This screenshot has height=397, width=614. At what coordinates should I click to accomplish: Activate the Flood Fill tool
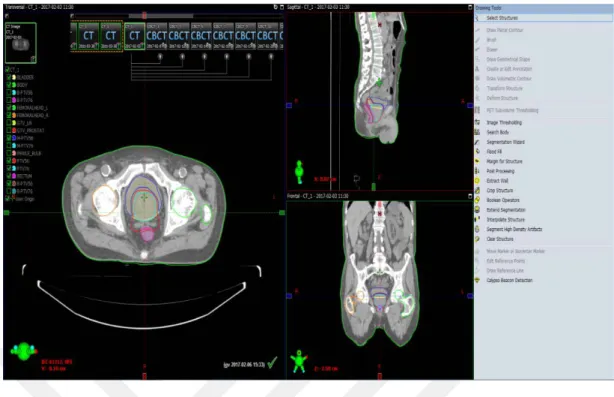(494, 152)
